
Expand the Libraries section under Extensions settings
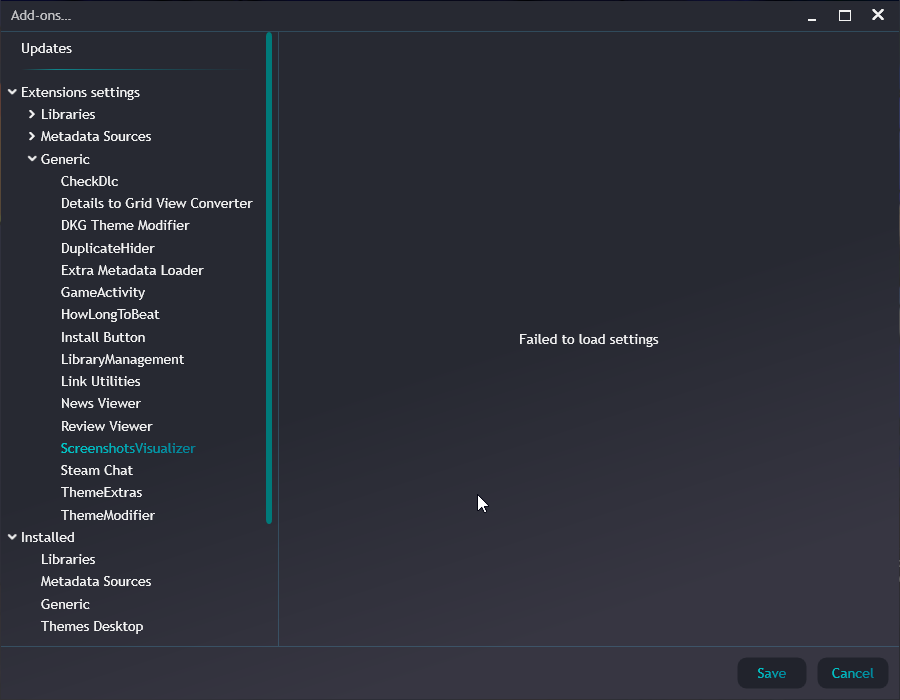[x=33, y=113]
